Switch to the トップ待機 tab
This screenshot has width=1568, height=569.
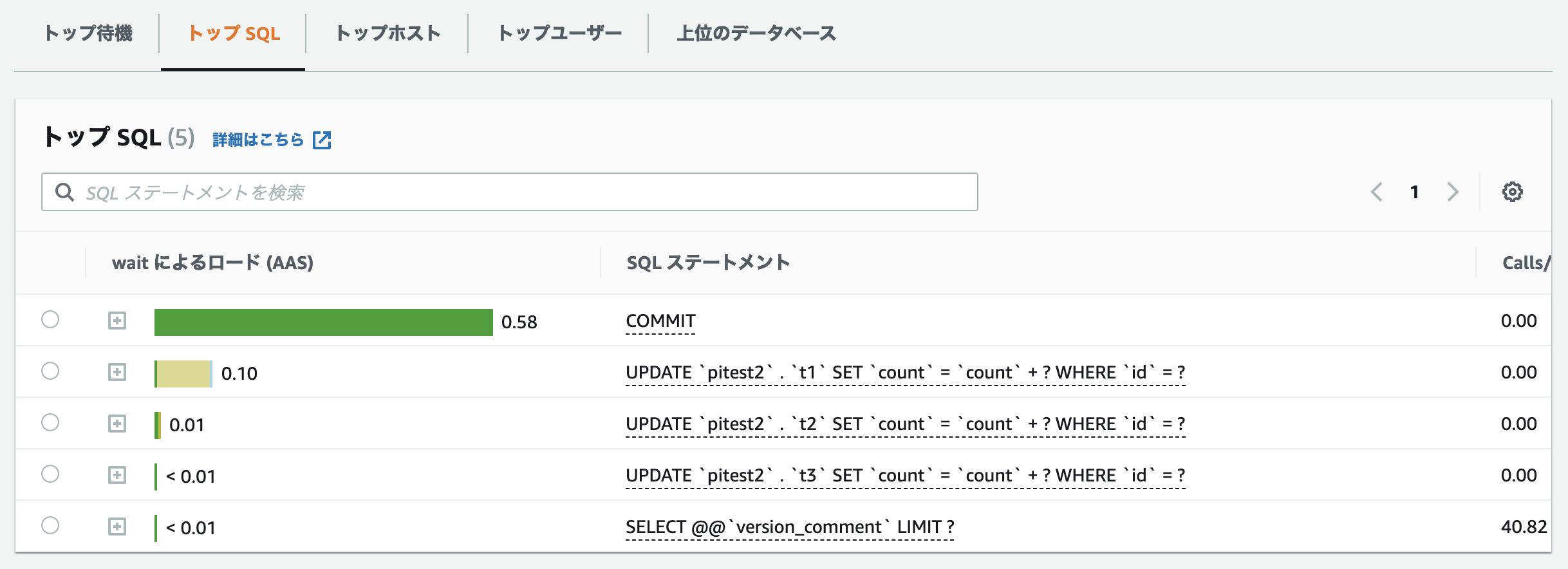[x=88, y=33]
